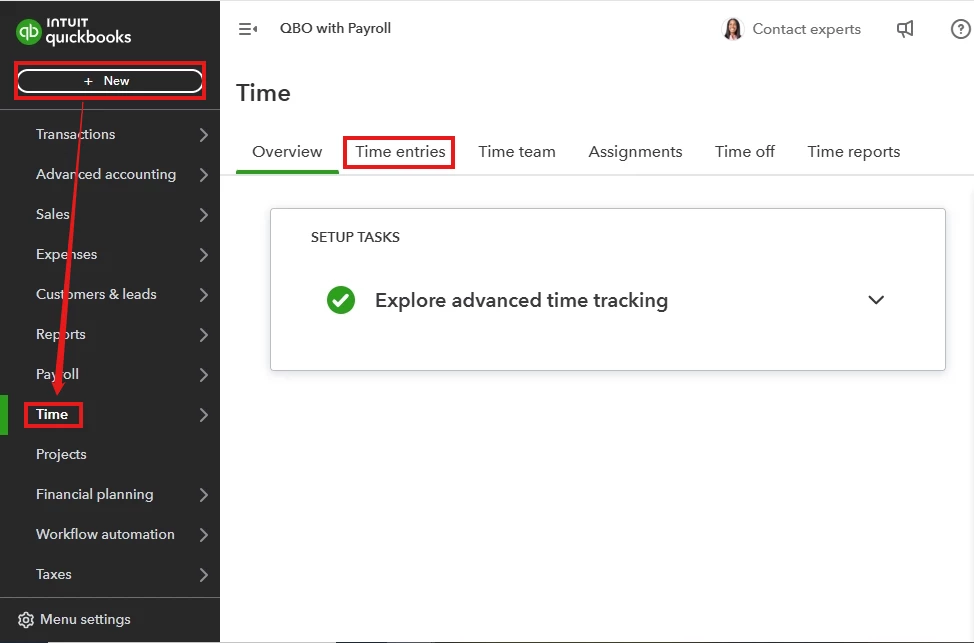The height and width of the screenshot is (643, 974).
Task: Click the Menu settings gear icon
Action: tap(25, 619)
